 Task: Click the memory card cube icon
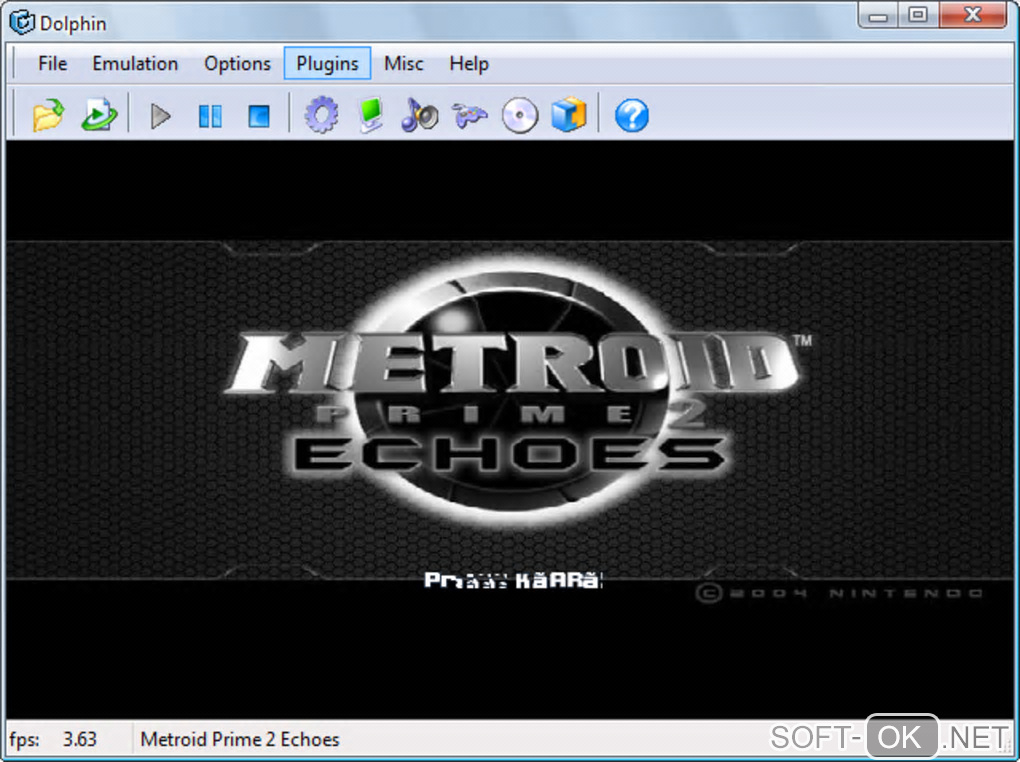(x=569, y=115)
